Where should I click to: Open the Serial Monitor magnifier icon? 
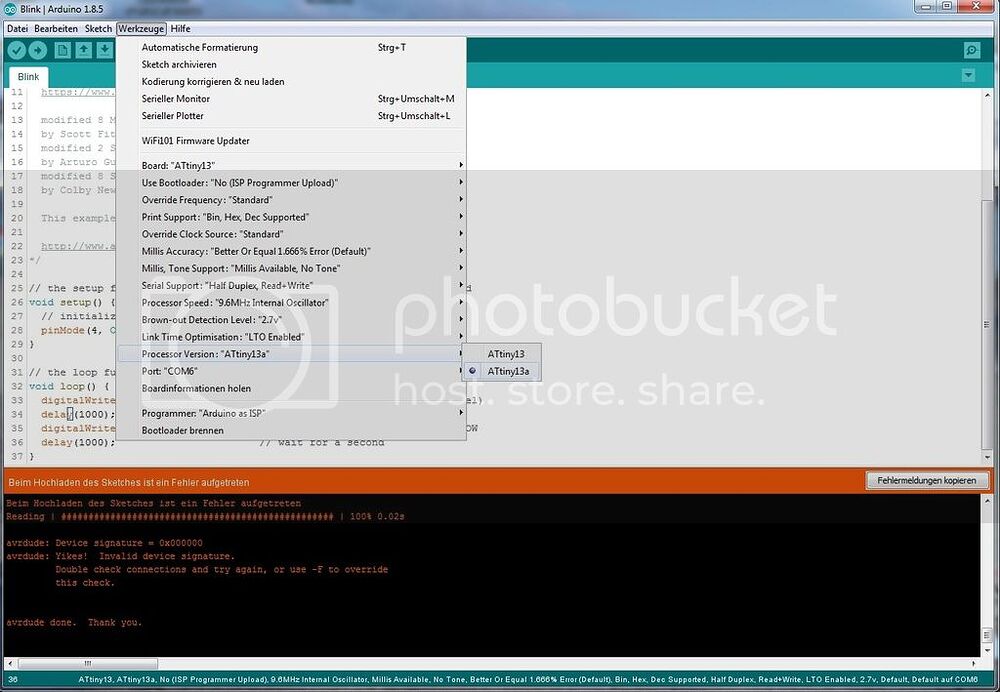[971, 49]
